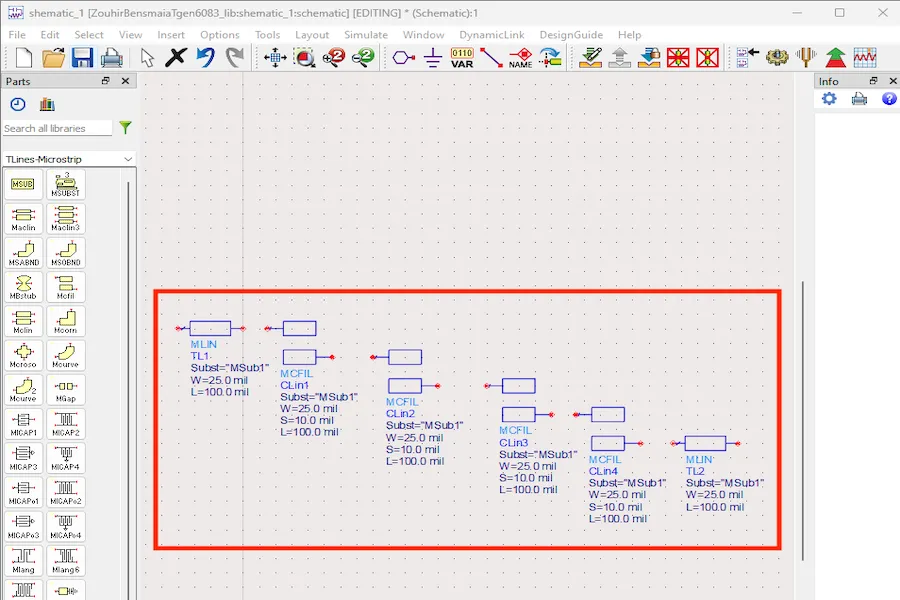Image resolution: width=900 pixels, height=600 pixels.
Task: Open the DynamicLink menu
Action: click(492, 35)
